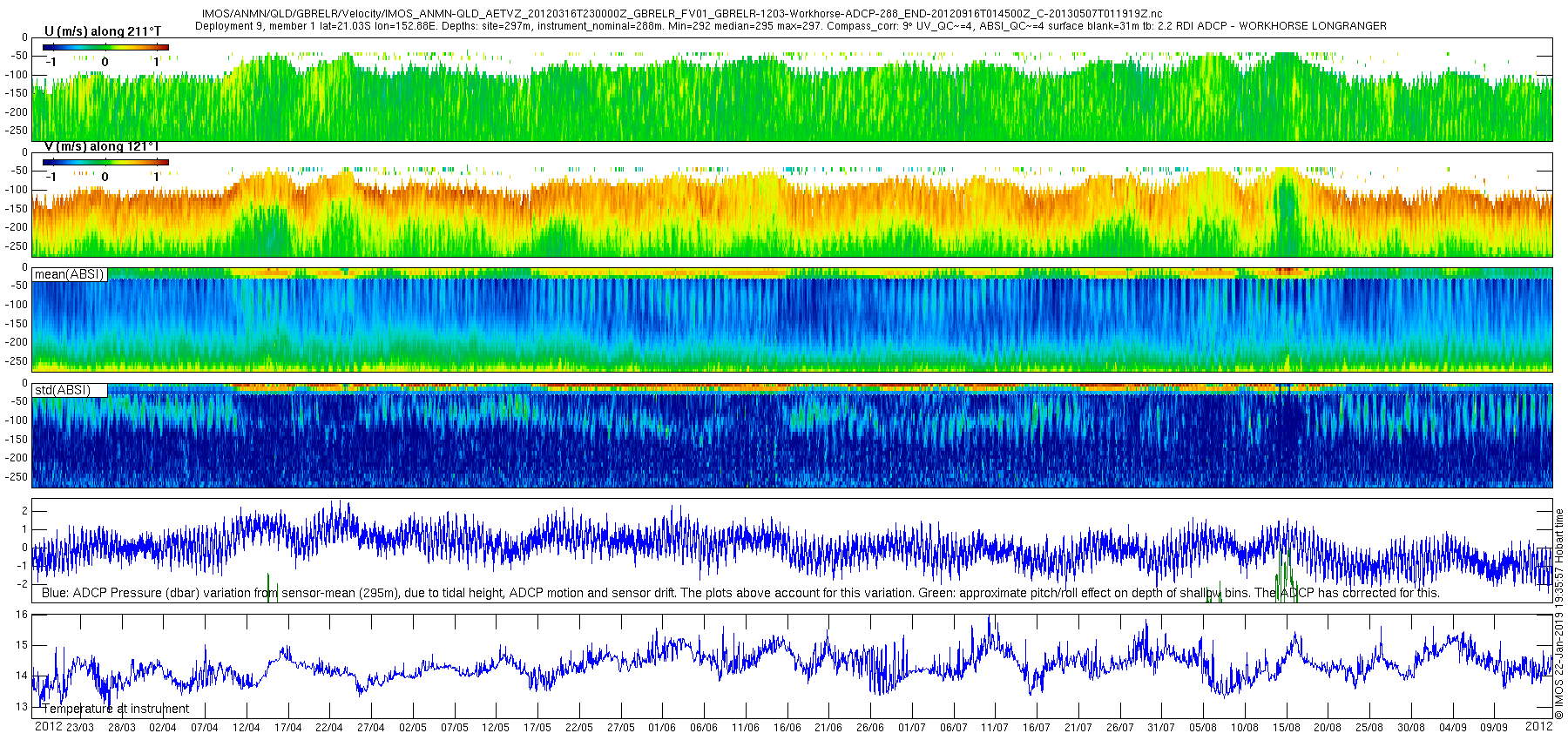Click the '-250' depth tick on std(ABSI) panel
Image resolution: width=1568 pixels, height=740 pixels.
[x=17, y=477]
